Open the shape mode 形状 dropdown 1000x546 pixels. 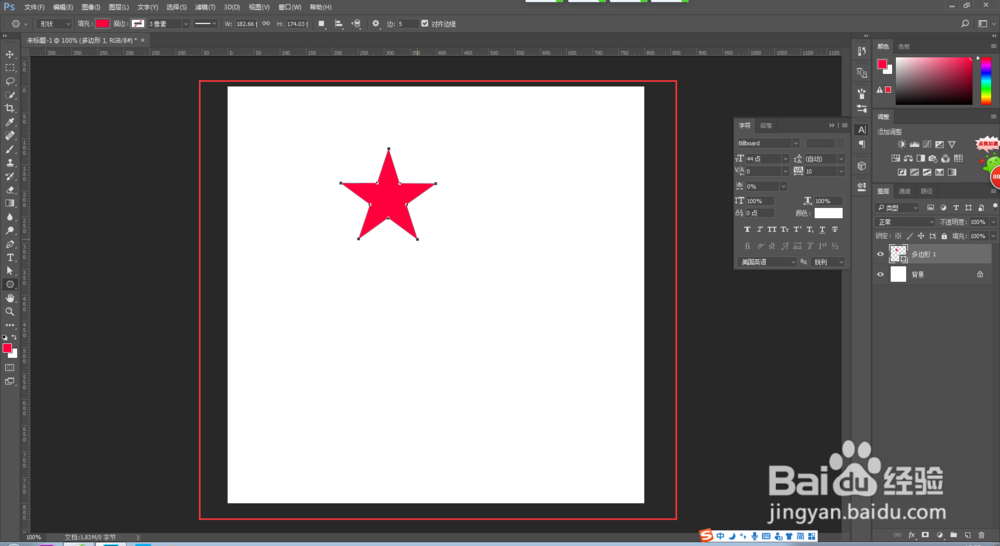[x=55, y=24]
